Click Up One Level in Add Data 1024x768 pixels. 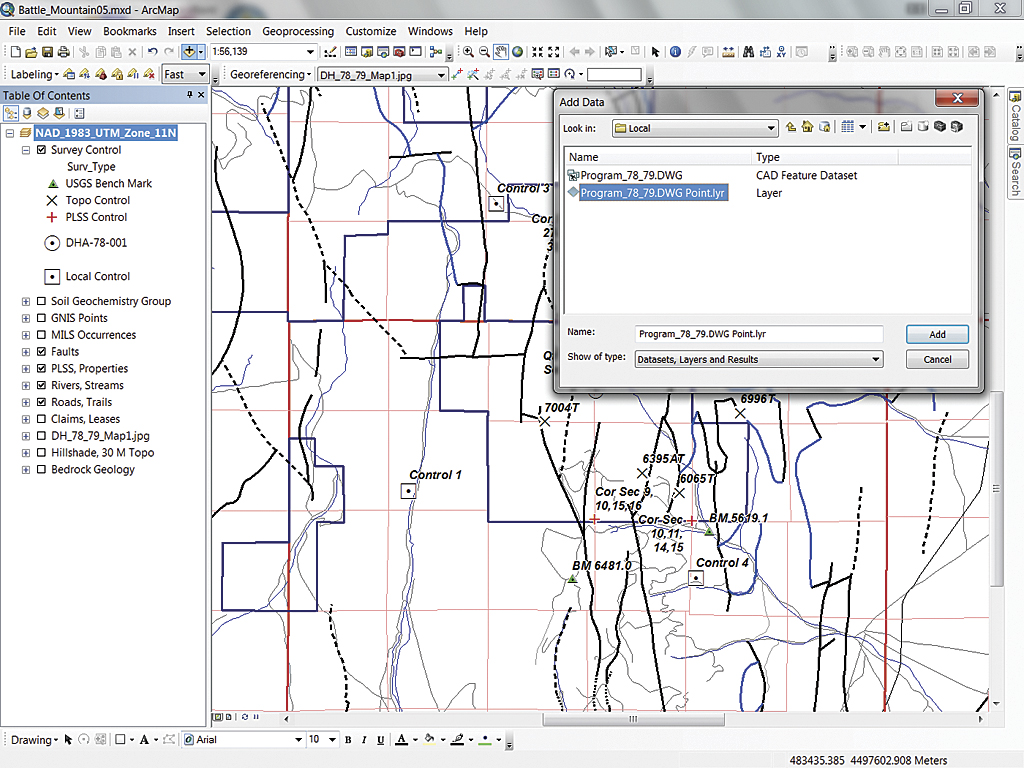click(x=791, y=128)
